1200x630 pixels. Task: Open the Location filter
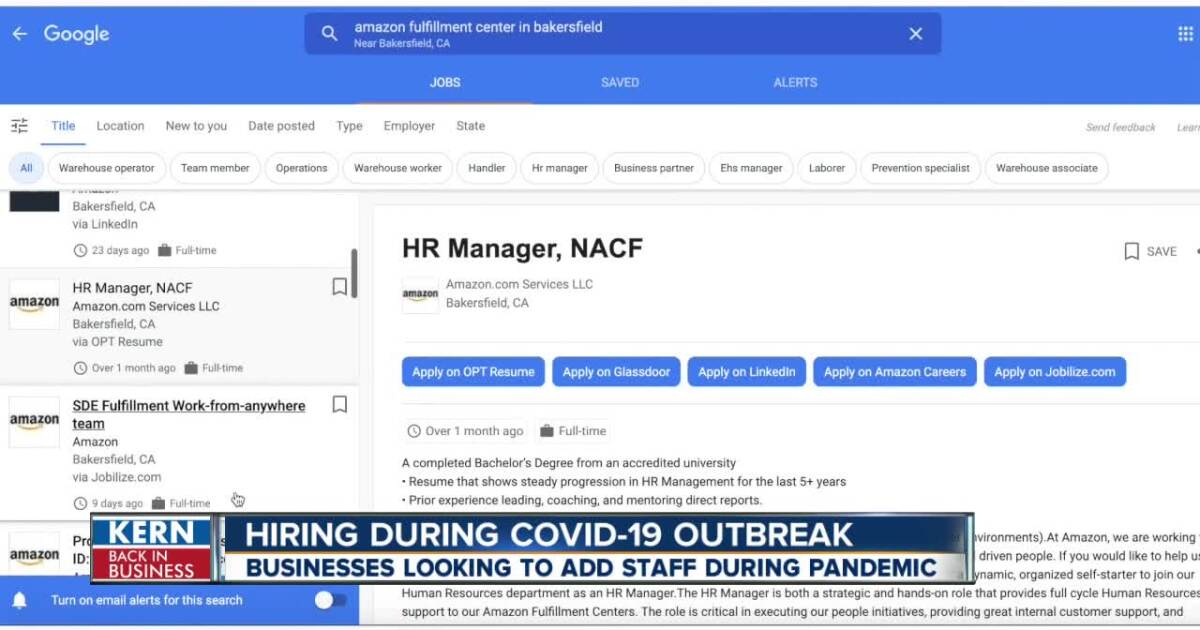[x=120, y=126]
